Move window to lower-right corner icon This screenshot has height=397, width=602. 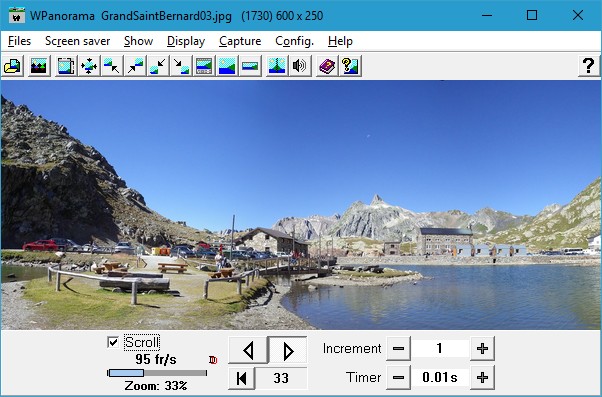pyautogui.click(x=181, y=66)
